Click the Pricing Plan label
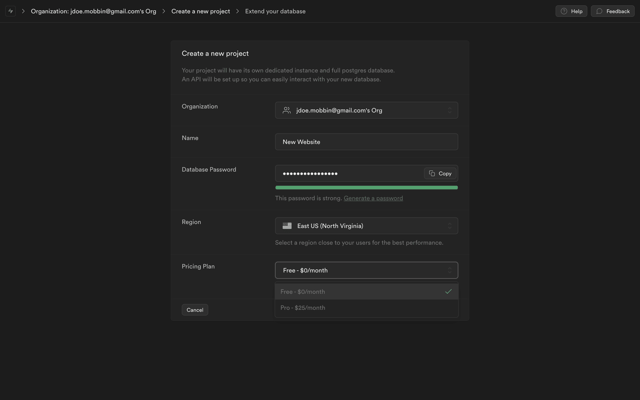Viewport: 640px width, 400px height. pyautogui.click(x=198, y=267)
